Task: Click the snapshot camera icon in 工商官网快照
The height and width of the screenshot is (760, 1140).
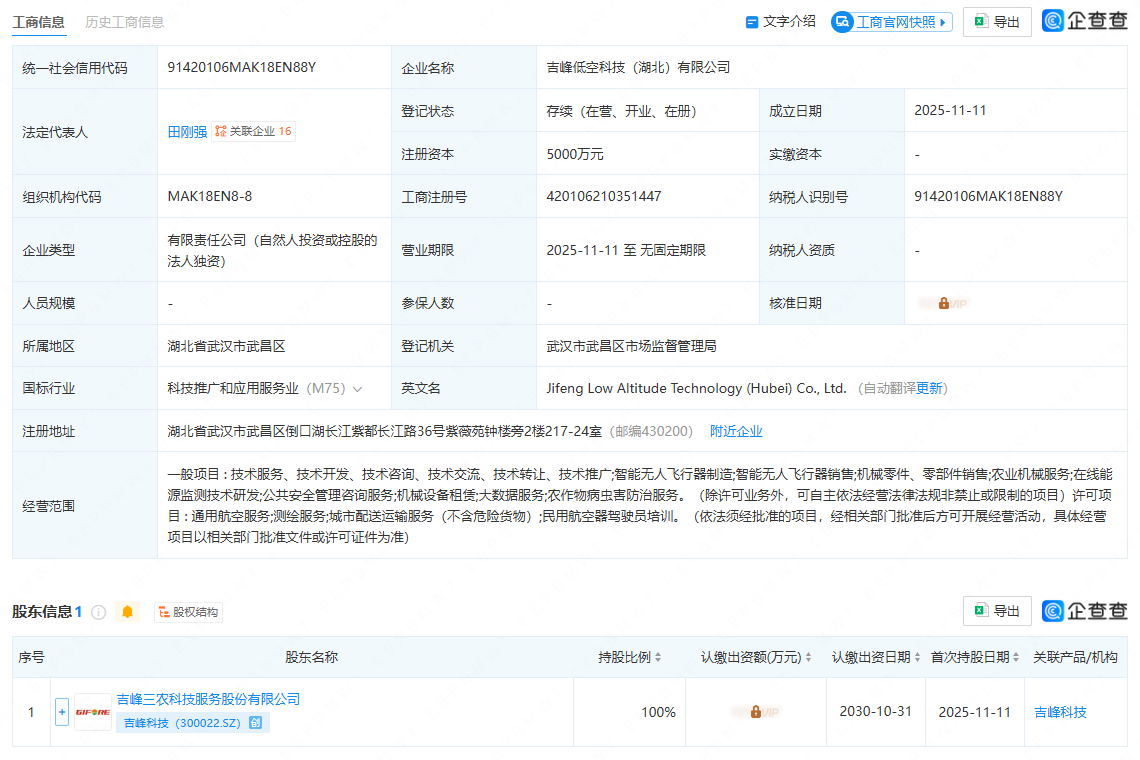Action: point(843,21)
